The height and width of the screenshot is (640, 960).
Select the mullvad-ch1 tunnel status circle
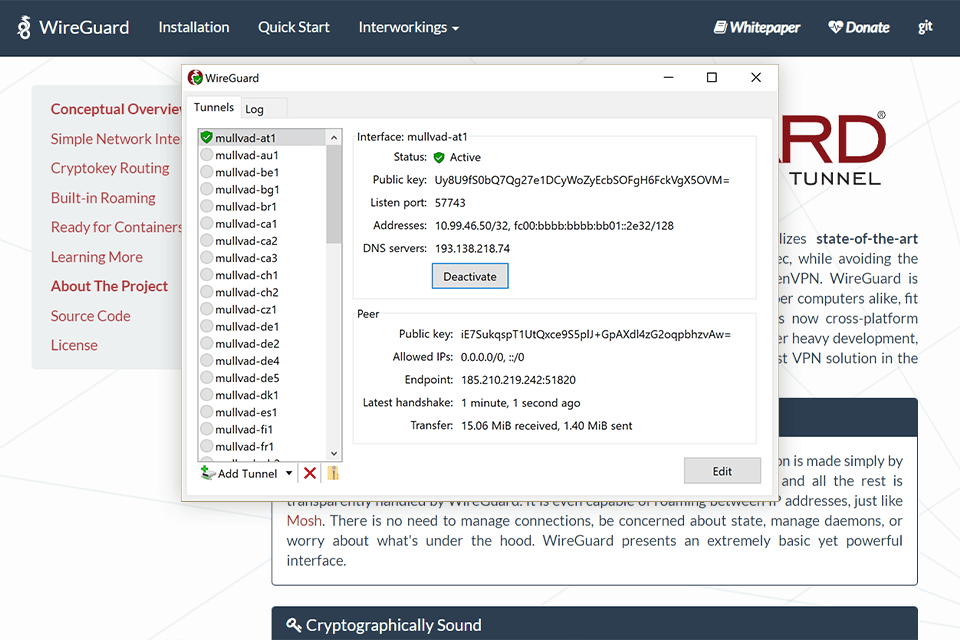pos(207,275)
